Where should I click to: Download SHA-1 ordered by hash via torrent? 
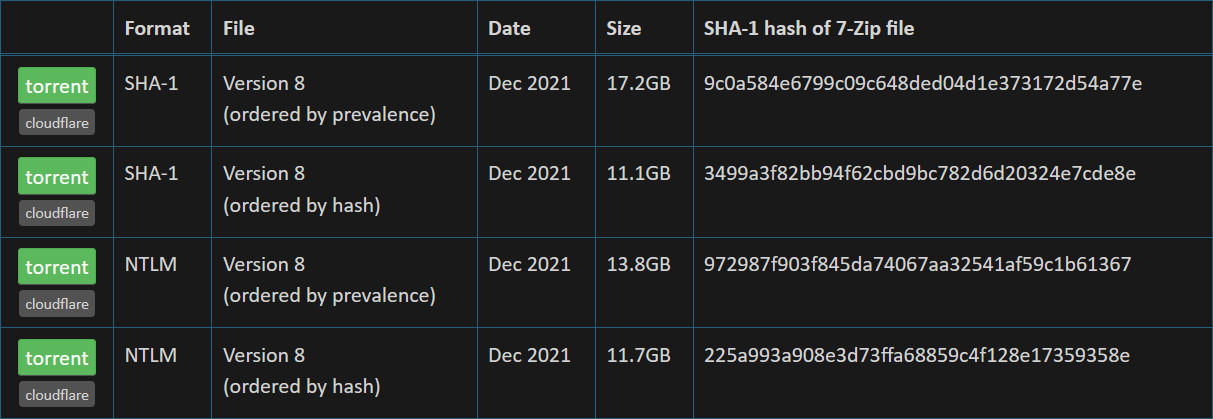coord(57,176)
